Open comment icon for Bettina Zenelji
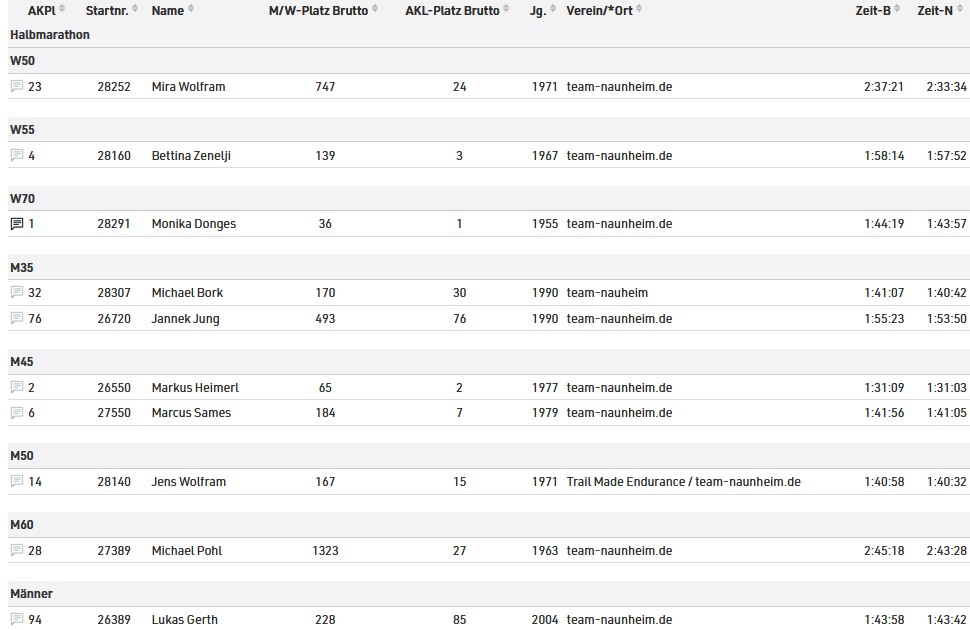This screenshot has width=970, height=630. click(x=17, y=155)
